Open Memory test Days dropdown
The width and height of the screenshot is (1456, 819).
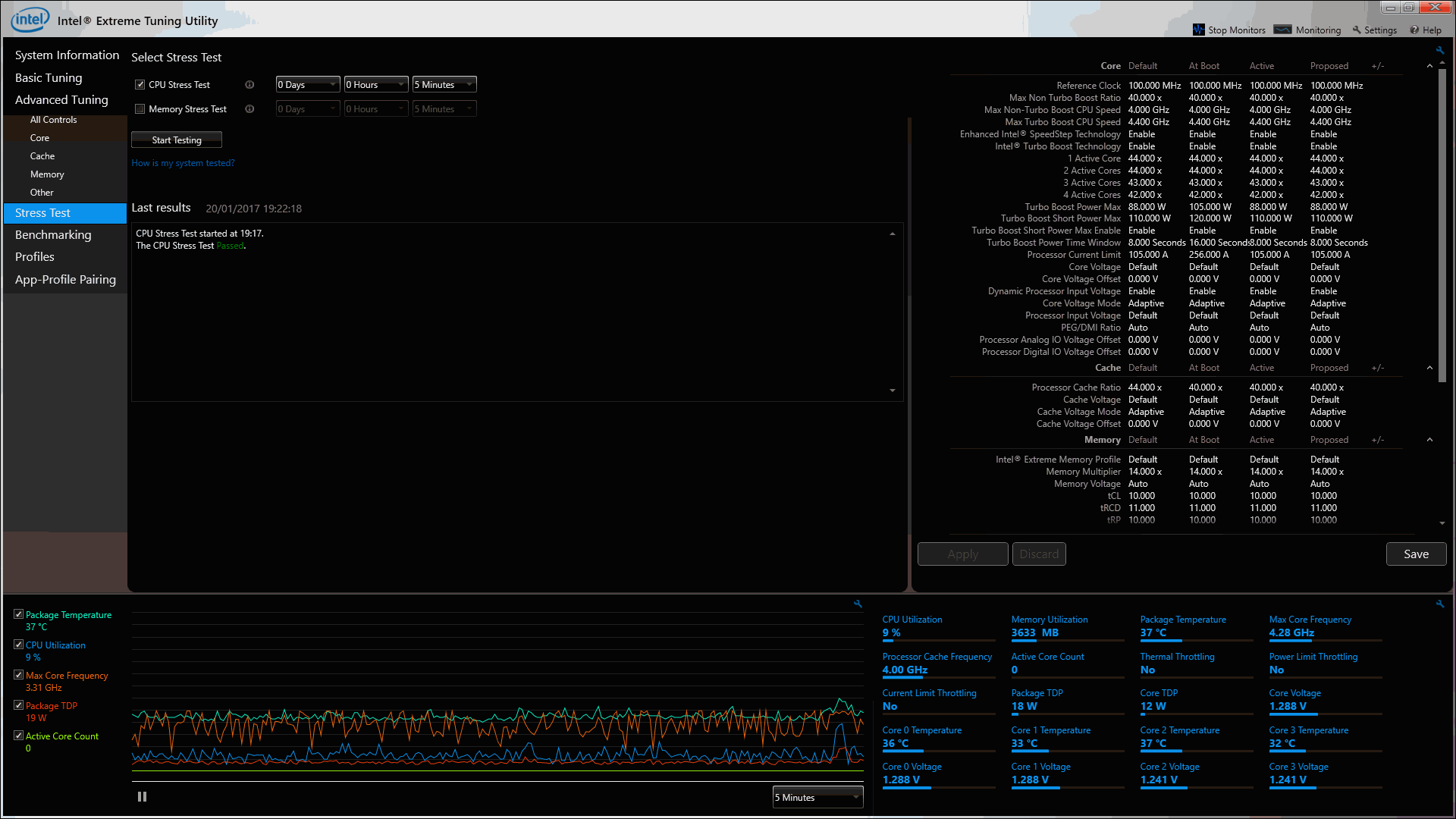click(x=308, y=108)
